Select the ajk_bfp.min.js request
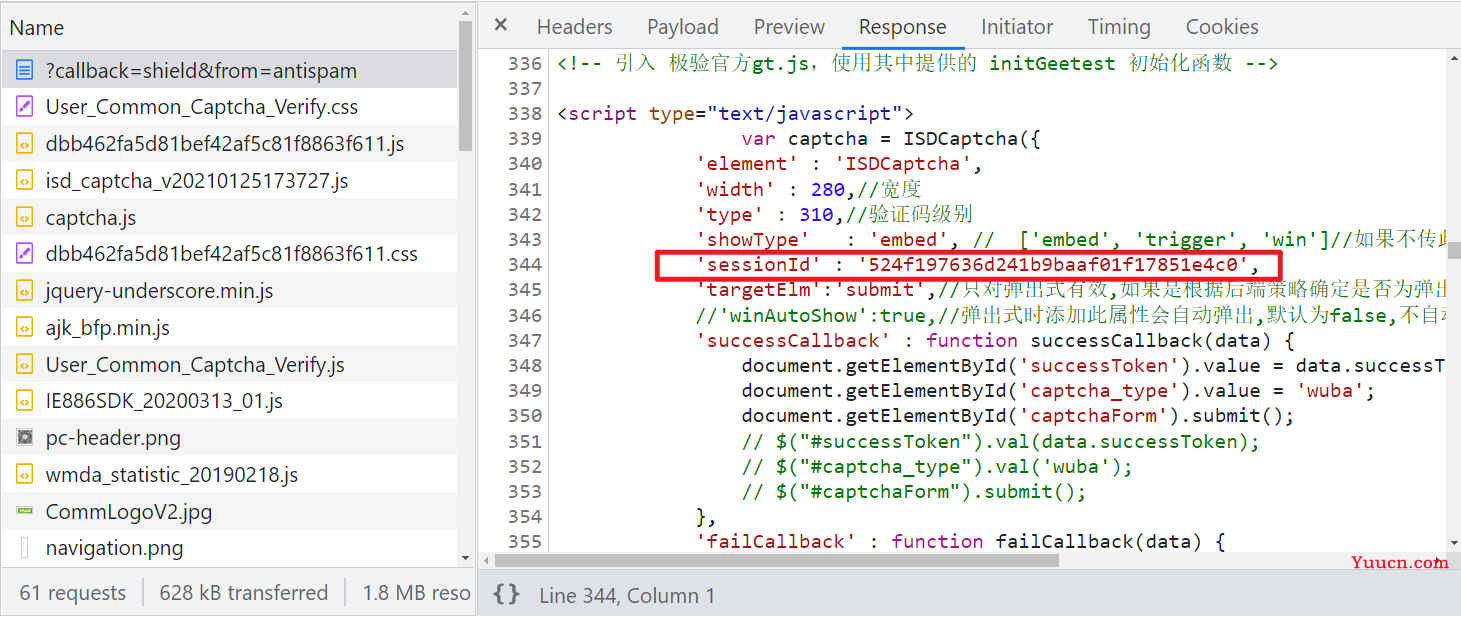Image resolution: width=1461 pixels, height=617 pixels. [229, 328]
